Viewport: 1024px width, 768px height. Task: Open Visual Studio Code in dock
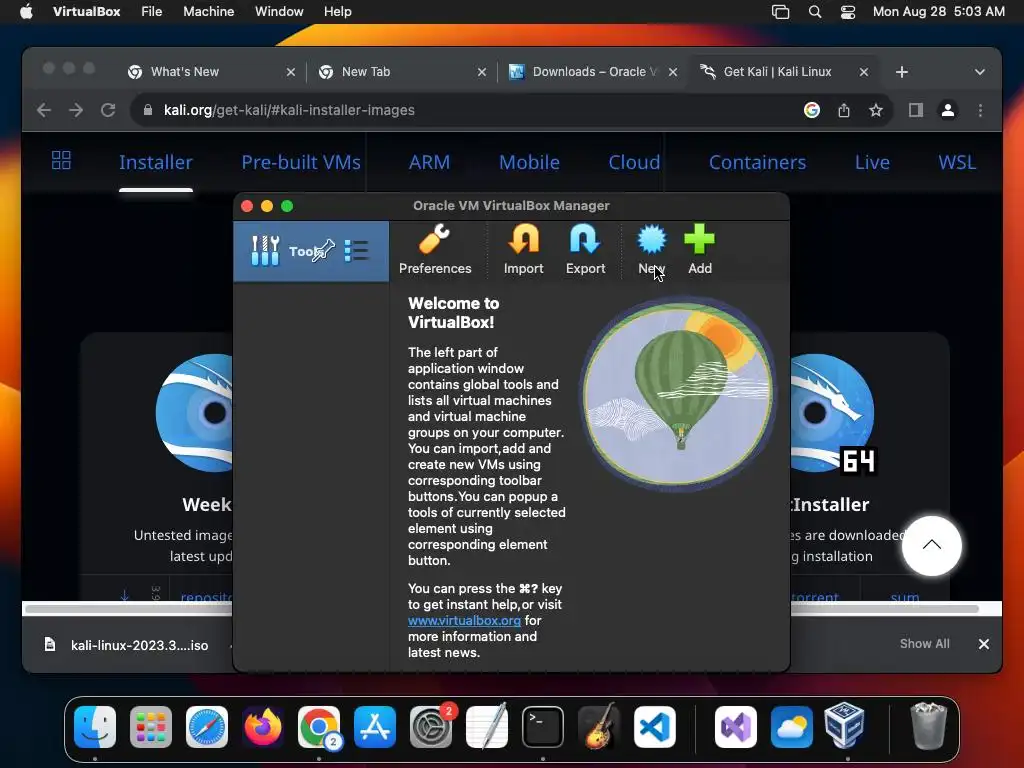point(654,727)
